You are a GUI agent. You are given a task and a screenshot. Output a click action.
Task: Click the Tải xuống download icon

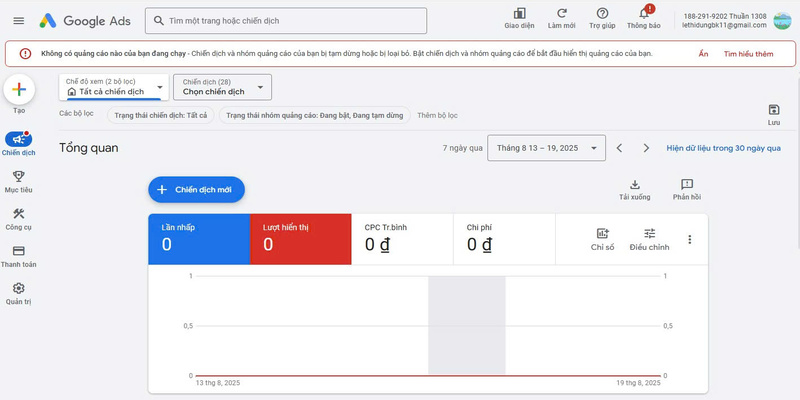point(634,185)
